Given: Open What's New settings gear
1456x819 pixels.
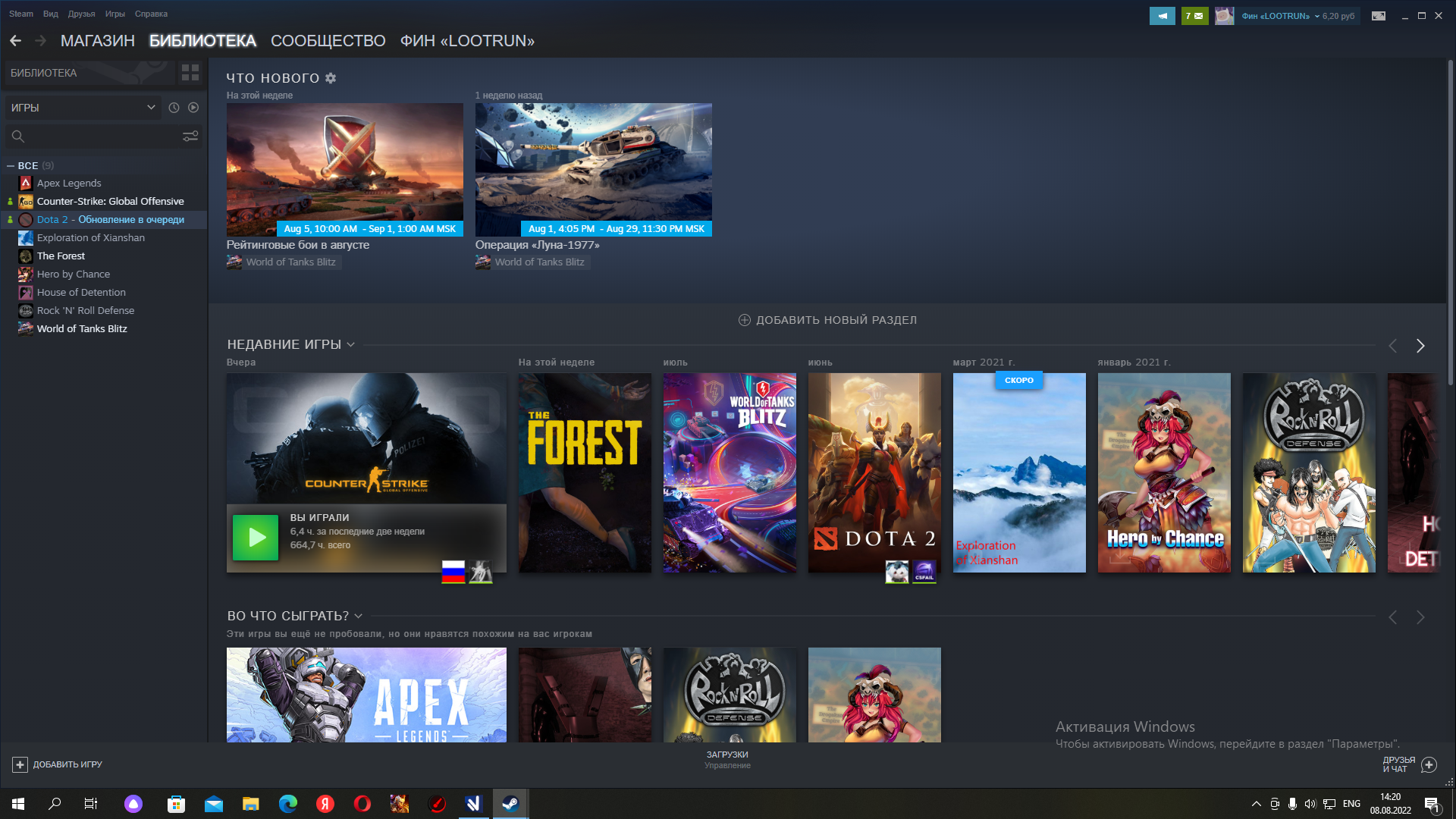Looking at the screenshot, I should coord(331,78).
